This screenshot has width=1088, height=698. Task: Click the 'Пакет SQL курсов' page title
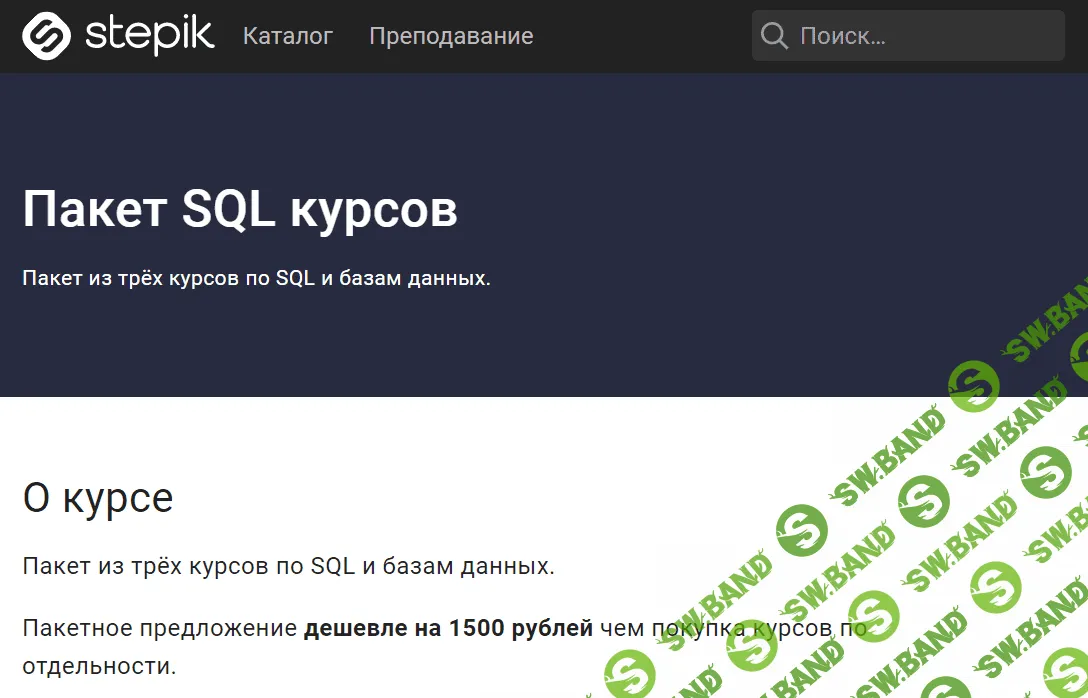click(x=240, y=209)
